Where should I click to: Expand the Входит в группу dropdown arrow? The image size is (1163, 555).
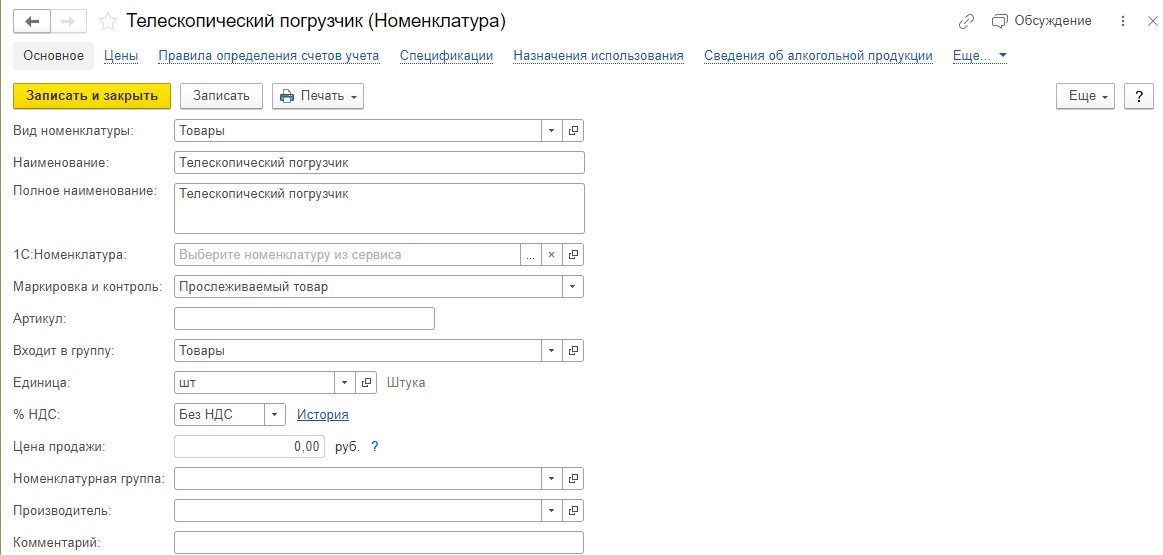pyautogui.click(x=551, y=350)
